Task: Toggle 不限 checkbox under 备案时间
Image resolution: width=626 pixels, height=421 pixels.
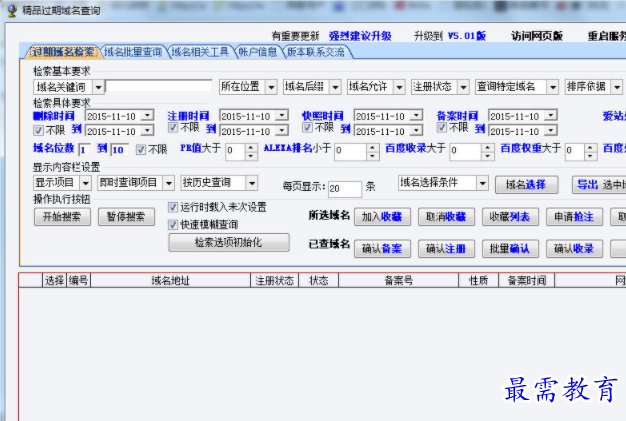Action: coord(442,128)
